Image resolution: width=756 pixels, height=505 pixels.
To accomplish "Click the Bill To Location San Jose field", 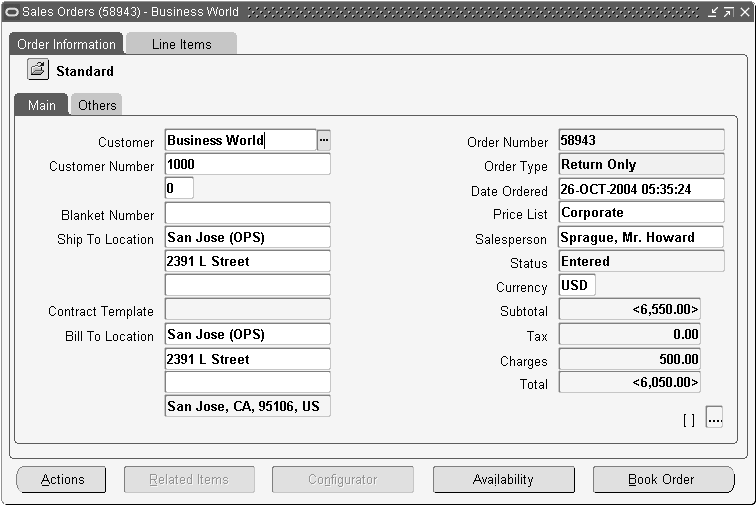I will (x=248, y=334).
